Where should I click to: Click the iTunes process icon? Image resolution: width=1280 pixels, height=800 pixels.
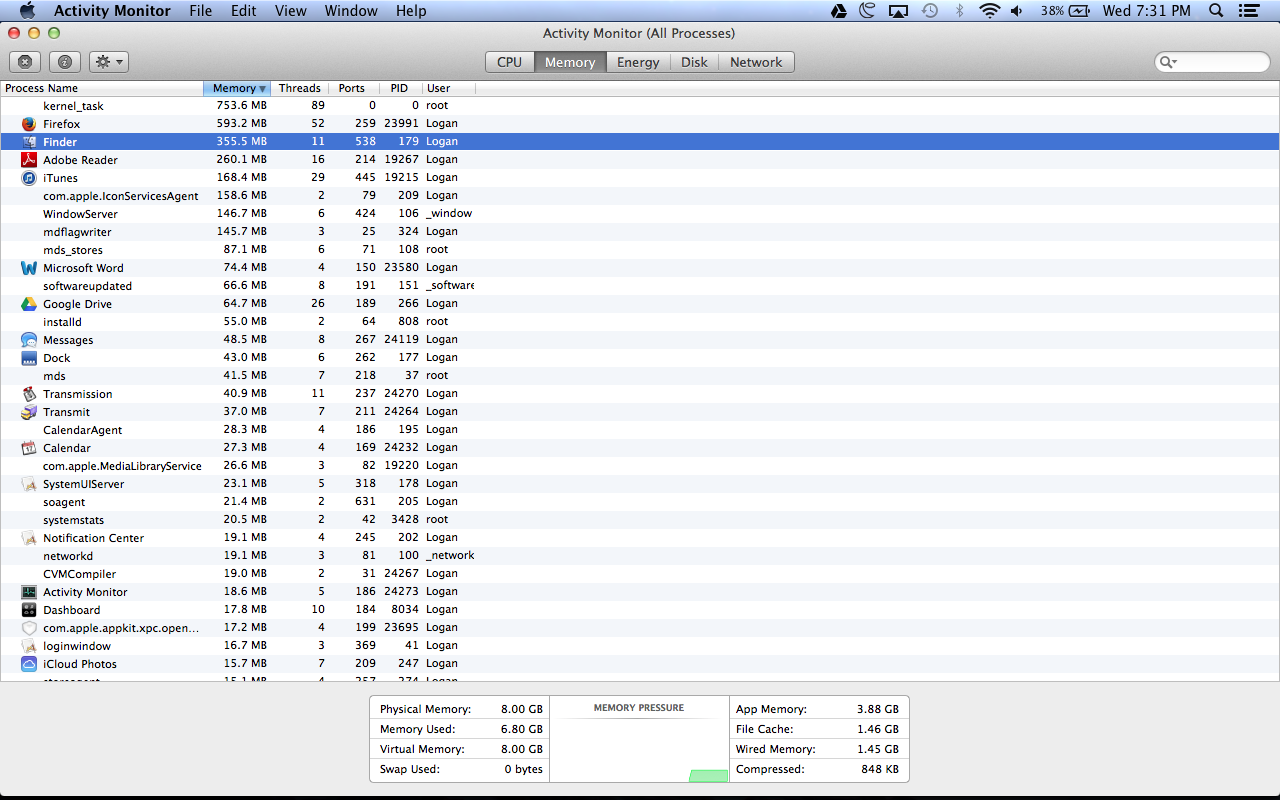pyautogui.click(x=29, y=178)
